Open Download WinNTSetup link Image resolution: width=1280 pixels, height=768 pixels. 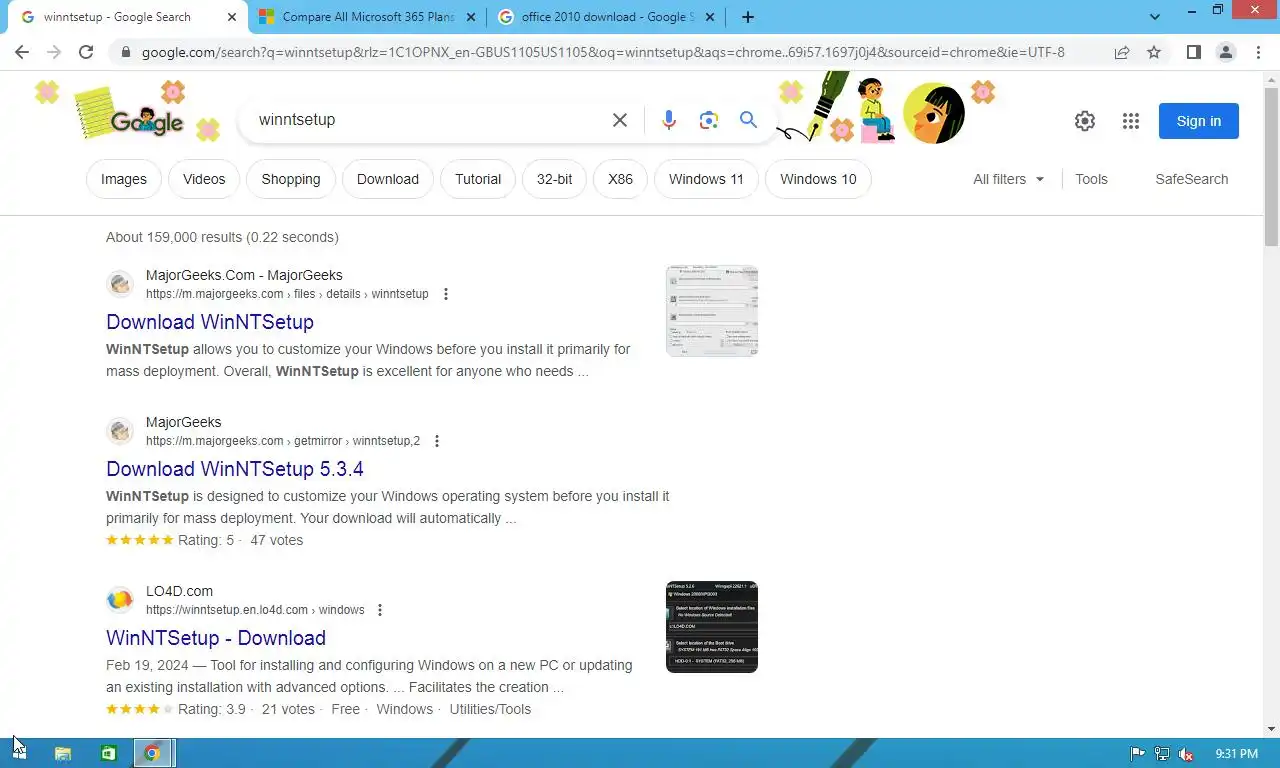point(210,322)
